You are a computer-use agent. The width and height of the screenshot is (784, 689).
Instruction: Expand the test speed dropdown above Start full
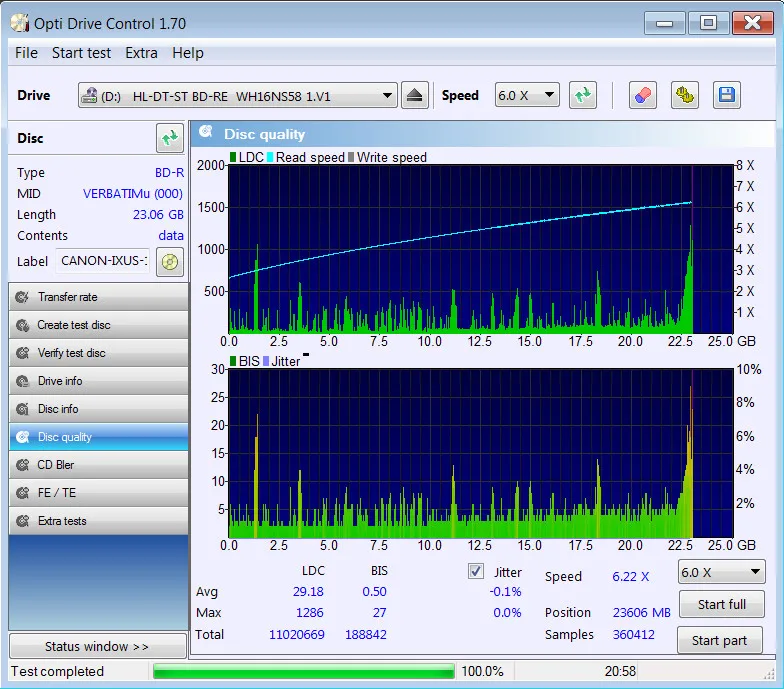(x=721, y=573)
